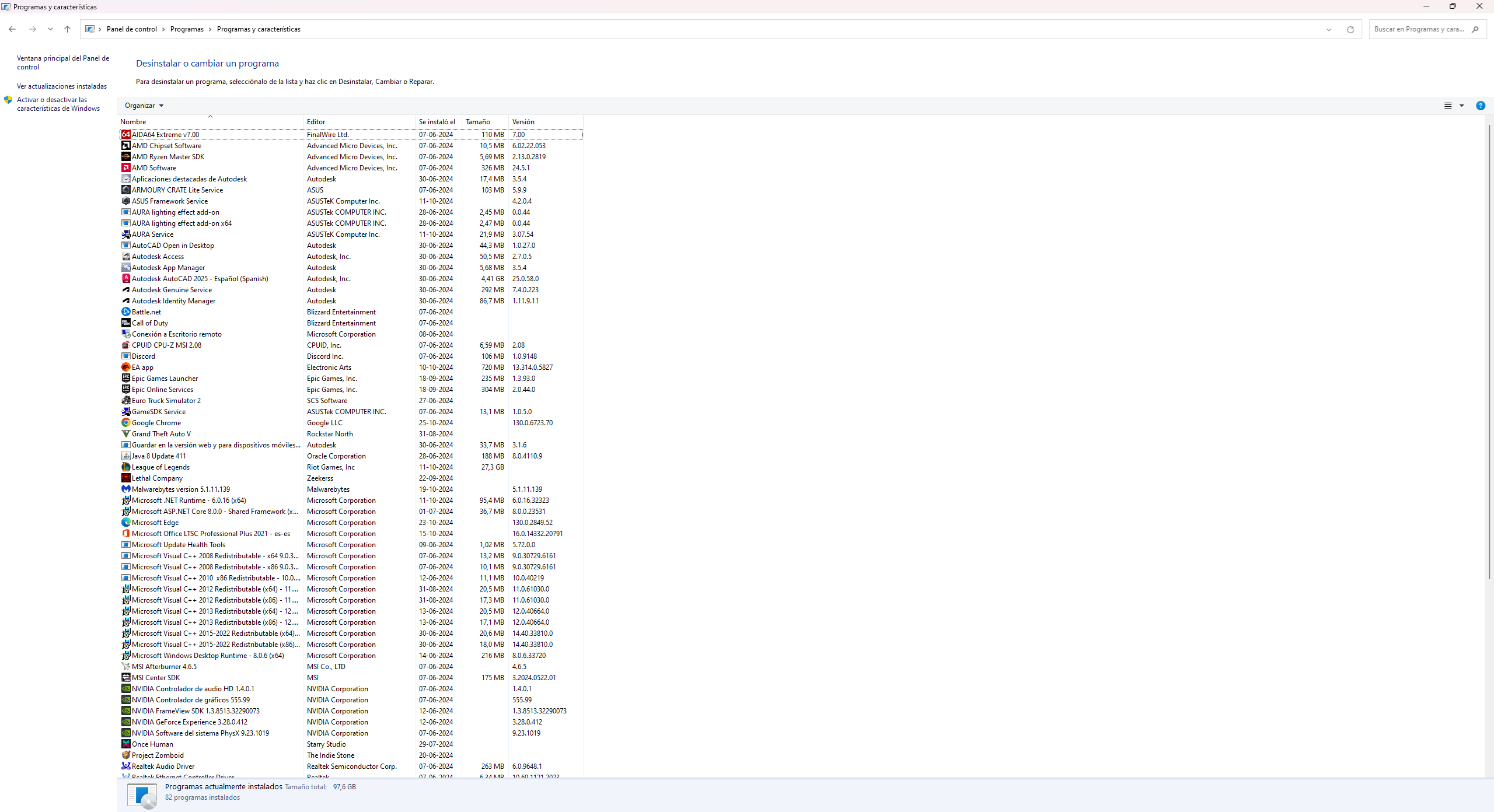The width and height of the screenshot is (1494, 812).
Task: Open the Organizar dropdown menu
Action: [144, 106]
